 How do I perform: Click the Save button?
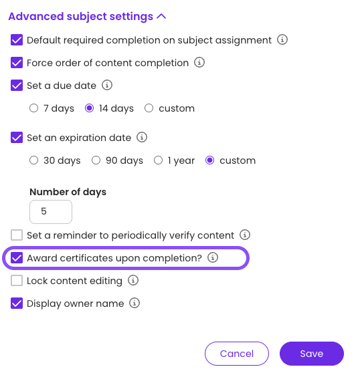pyautogui.click(x=311, y=354)
